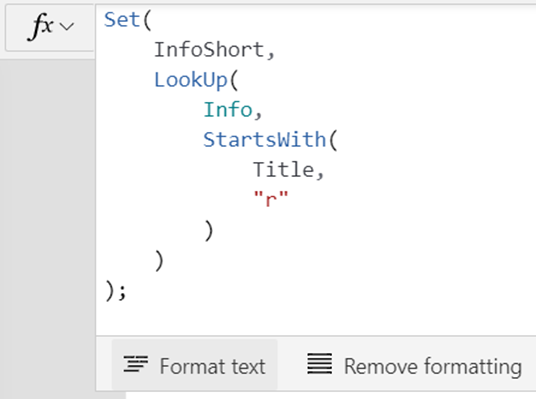Viewport: 536px width, 399px height.
Task: Click the InfoShort variable name
Action: (x=209, y=50)
